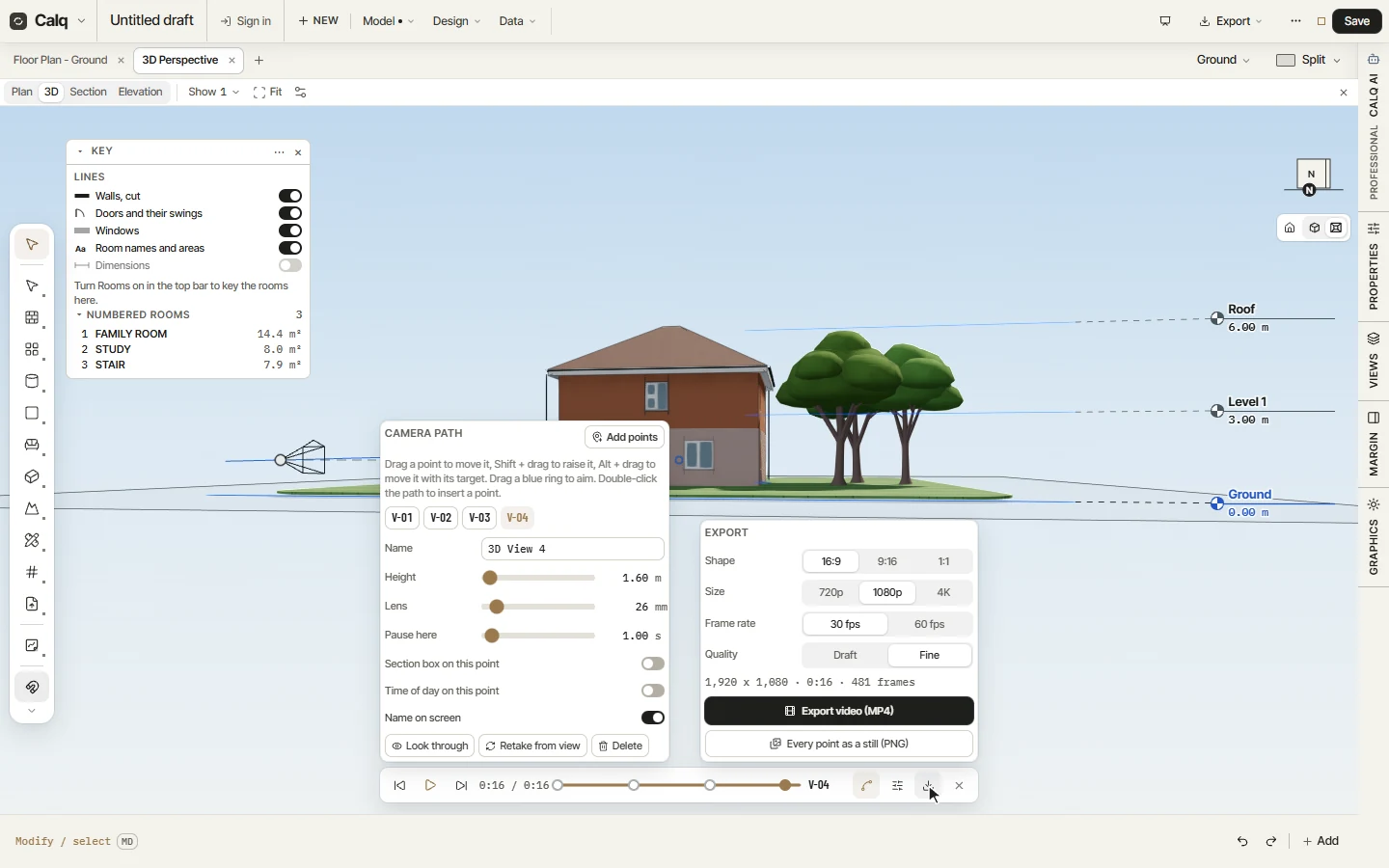1389x868 pixels.
Task: Open the Export dropdown
Action: click(x=1232, y=21)
